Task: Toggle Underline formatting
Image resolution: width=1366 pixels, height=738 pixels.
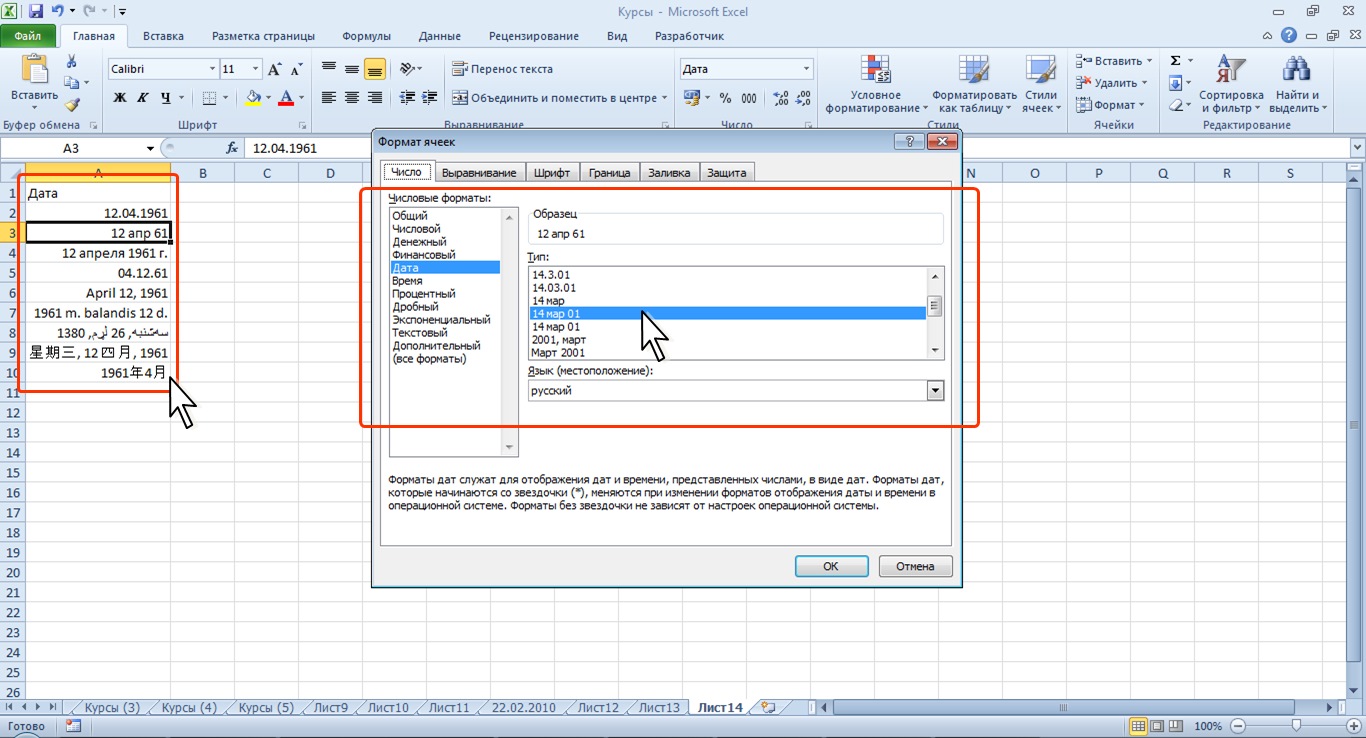Action: click(166, 98)
